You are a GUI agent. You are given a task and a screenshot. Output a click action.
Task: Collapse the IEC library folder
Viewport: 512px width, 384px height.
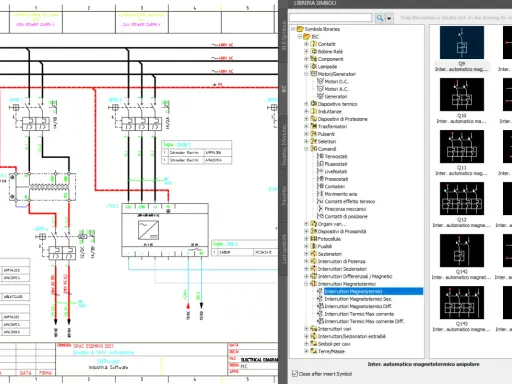(x=299, y=36)
